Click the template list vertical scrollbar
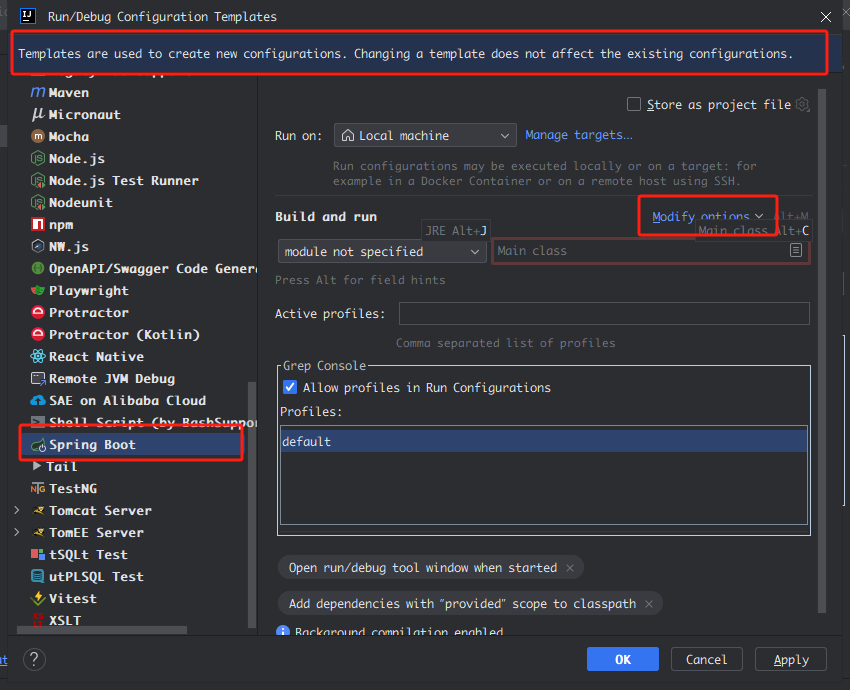Image resolution: width=850 pixels, height=690 pixels. pos(252,505)
